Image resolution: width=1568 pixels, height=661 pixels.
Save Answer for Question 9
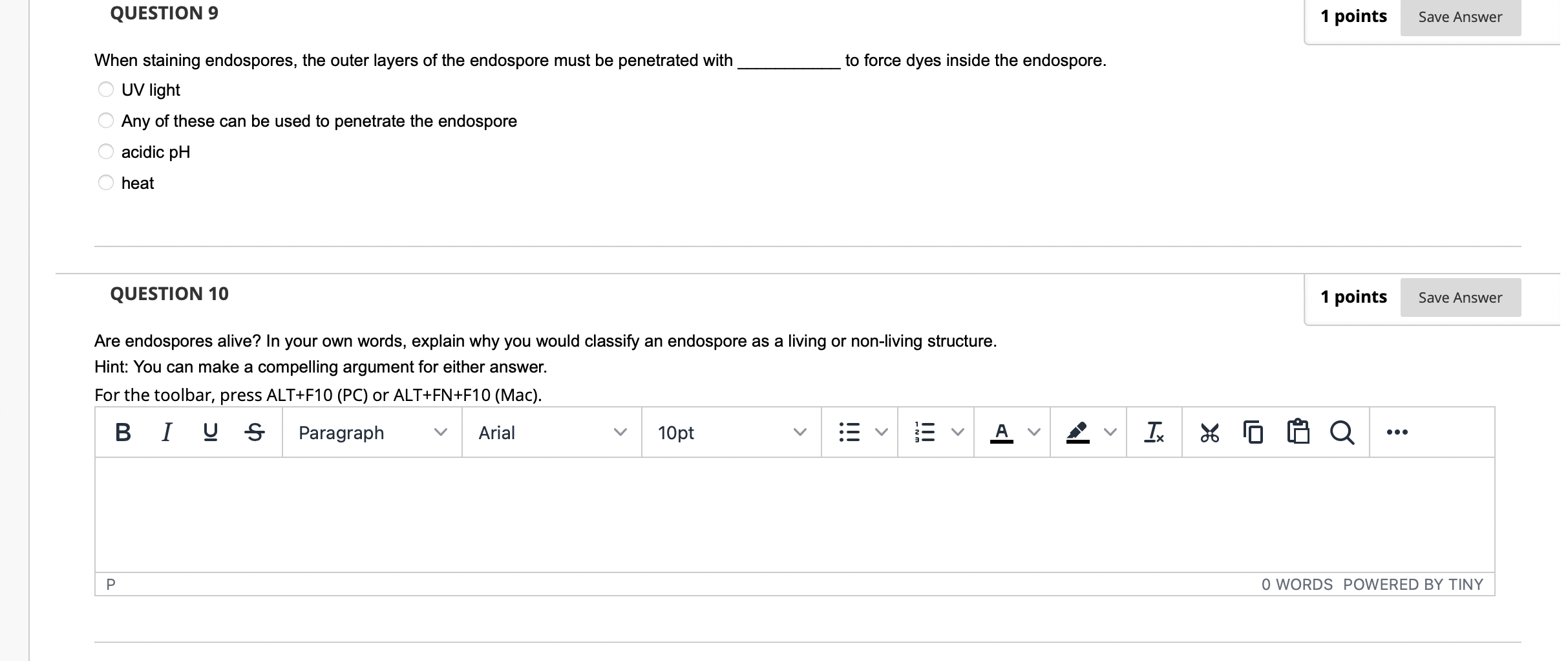[x=1460, y=17]
